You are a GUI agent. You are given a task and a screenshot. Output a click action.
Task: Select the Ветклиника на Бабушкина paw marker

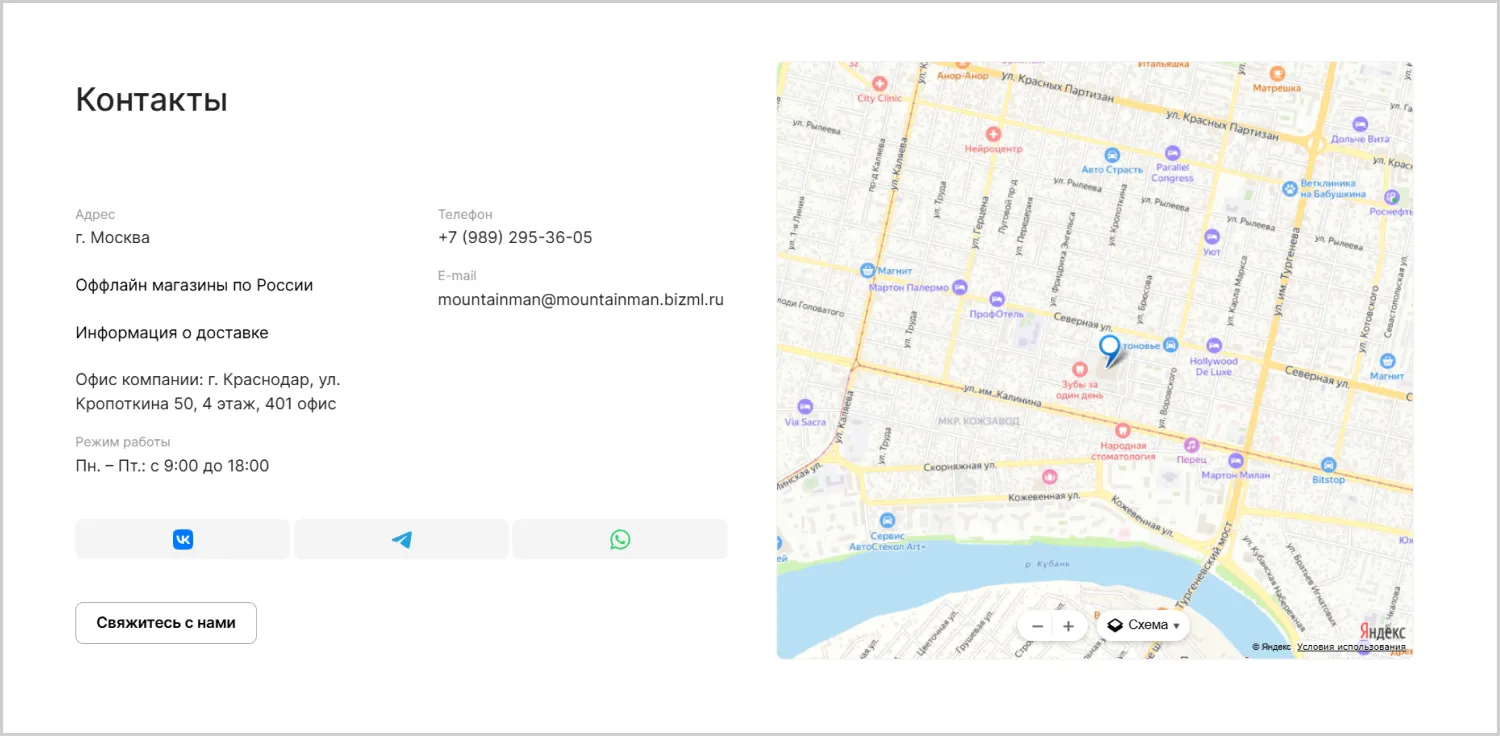pos(1290,187)
